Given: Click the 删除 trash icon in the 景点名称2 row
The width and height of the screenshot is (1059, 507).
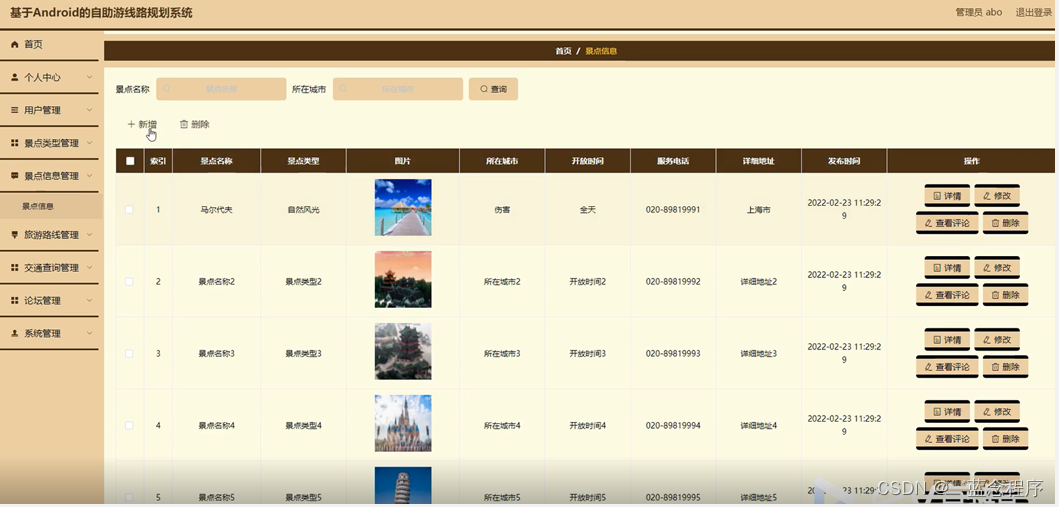Looking at the screenshot, I should coord(995,295).
